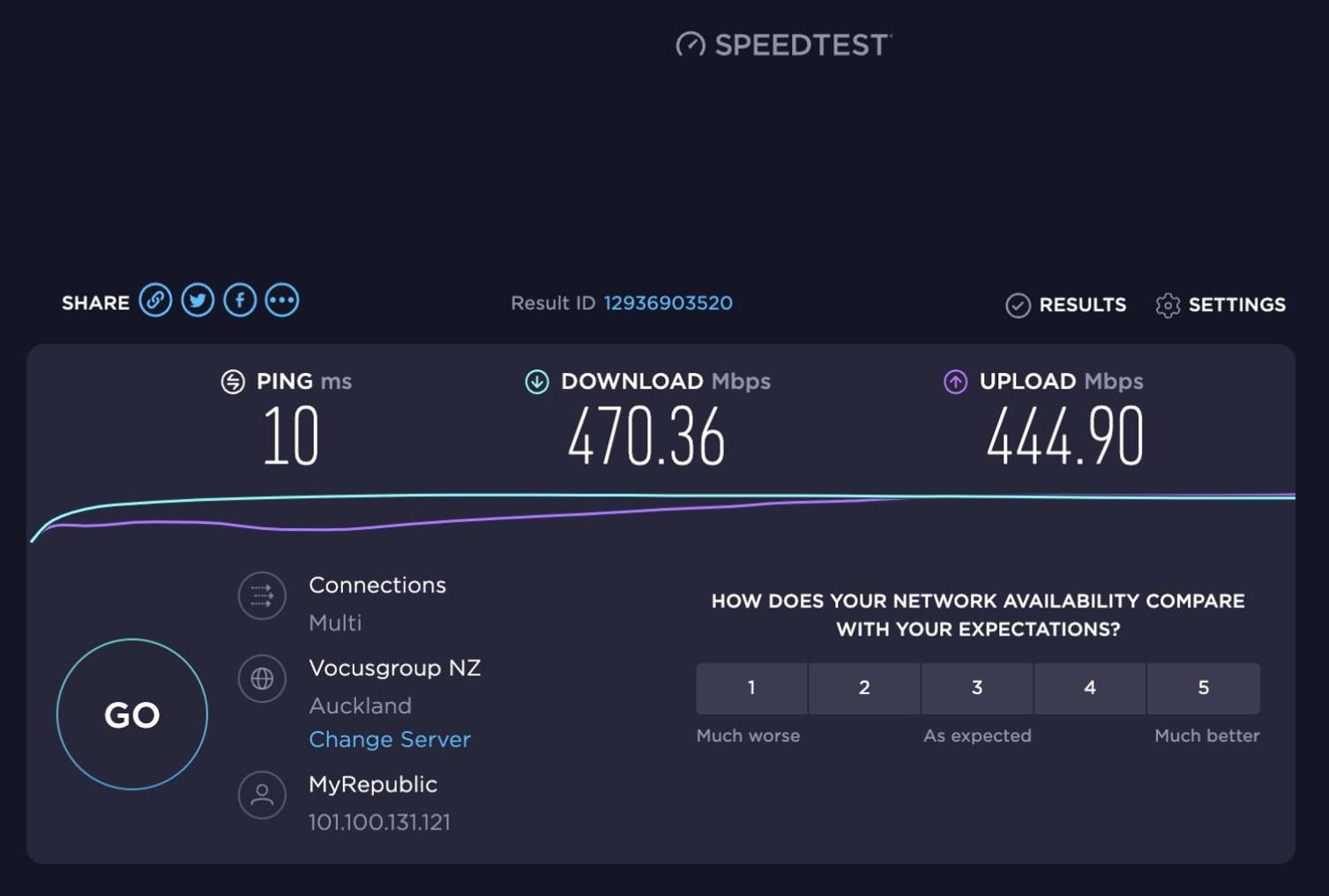
Task: Share result on Facebook icon
Action: [240, 301]
